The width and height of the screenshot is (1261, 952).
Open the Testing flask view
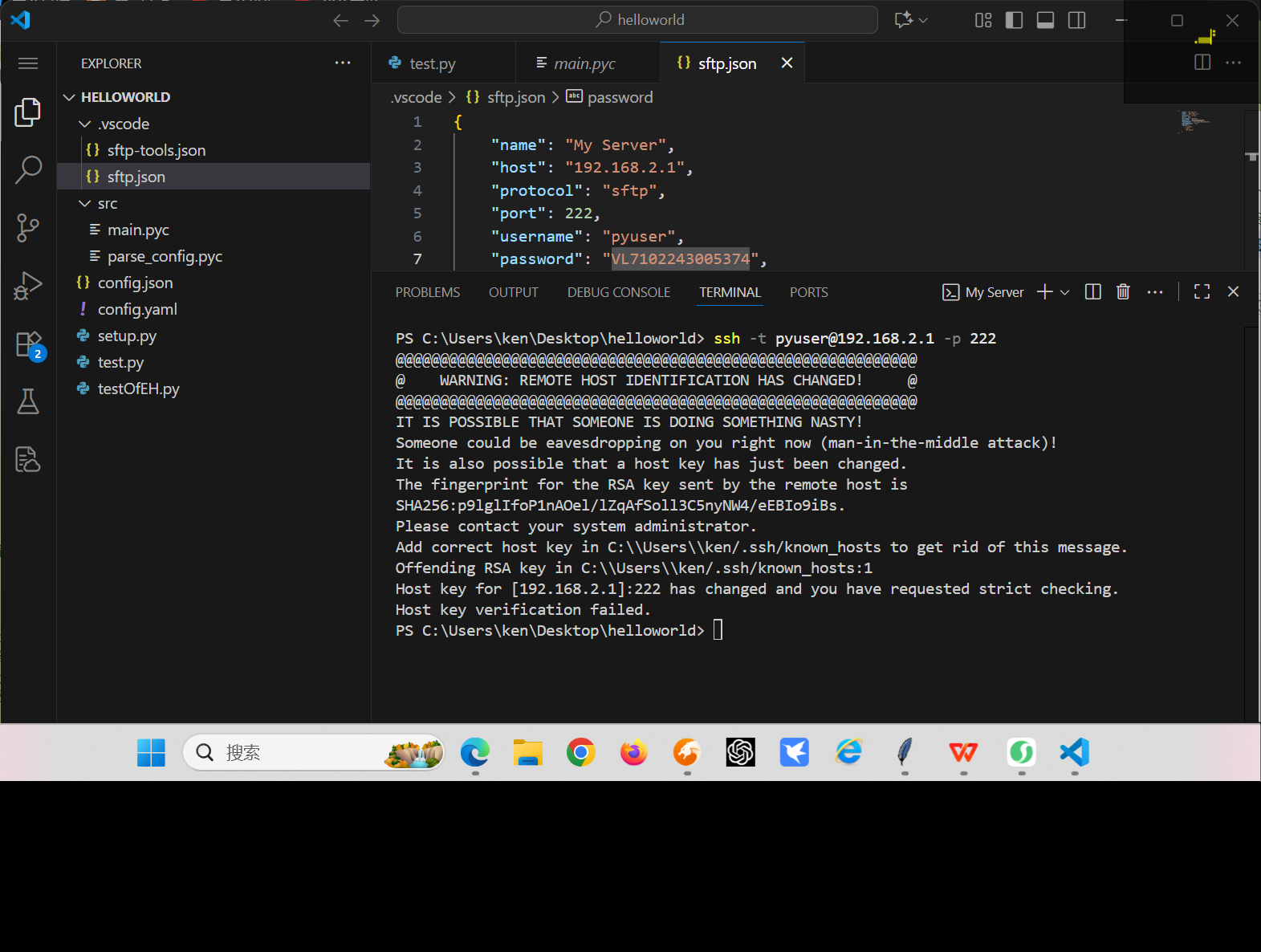(28, 401)
